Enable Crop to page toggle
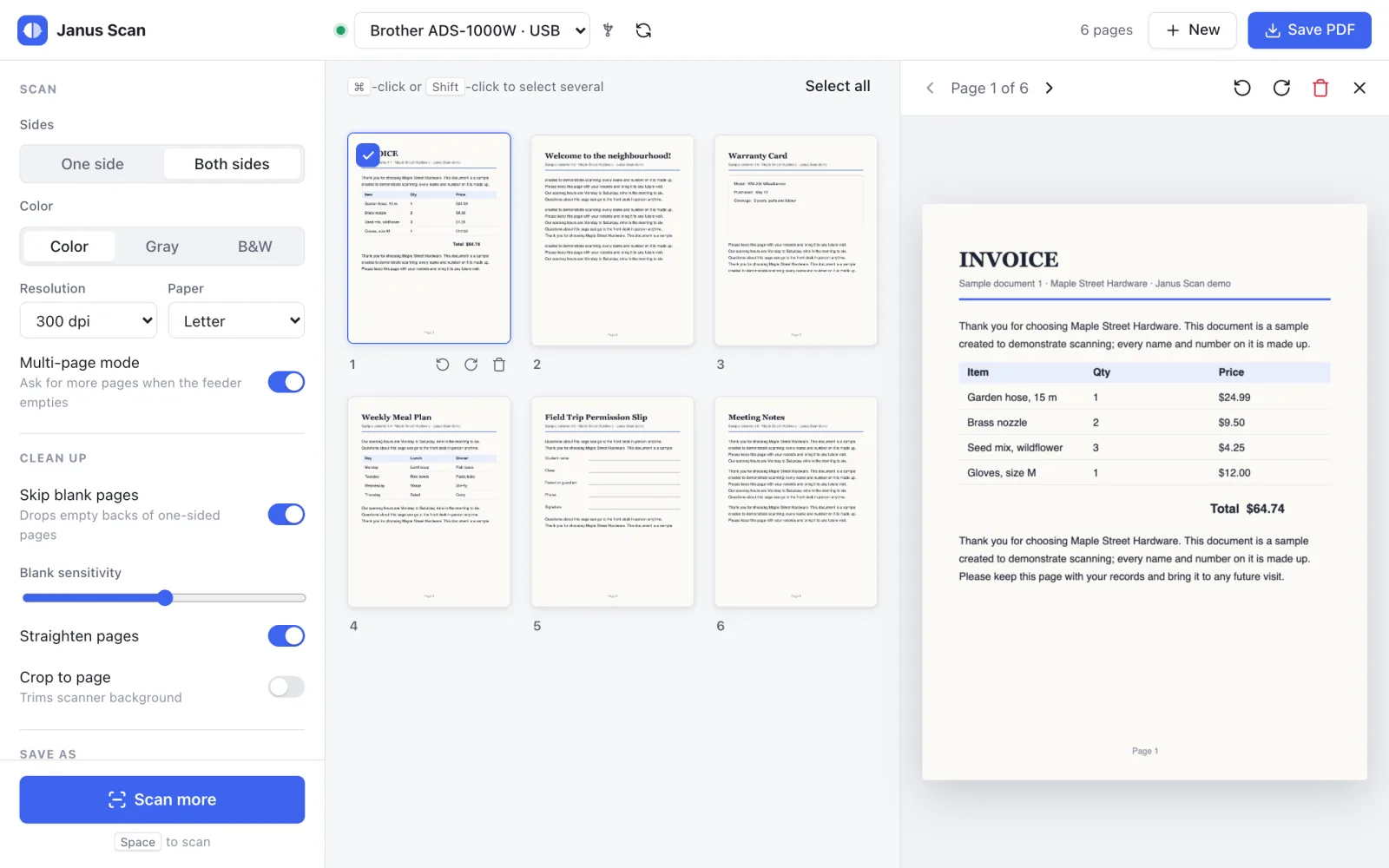 [x=286, y=687]
